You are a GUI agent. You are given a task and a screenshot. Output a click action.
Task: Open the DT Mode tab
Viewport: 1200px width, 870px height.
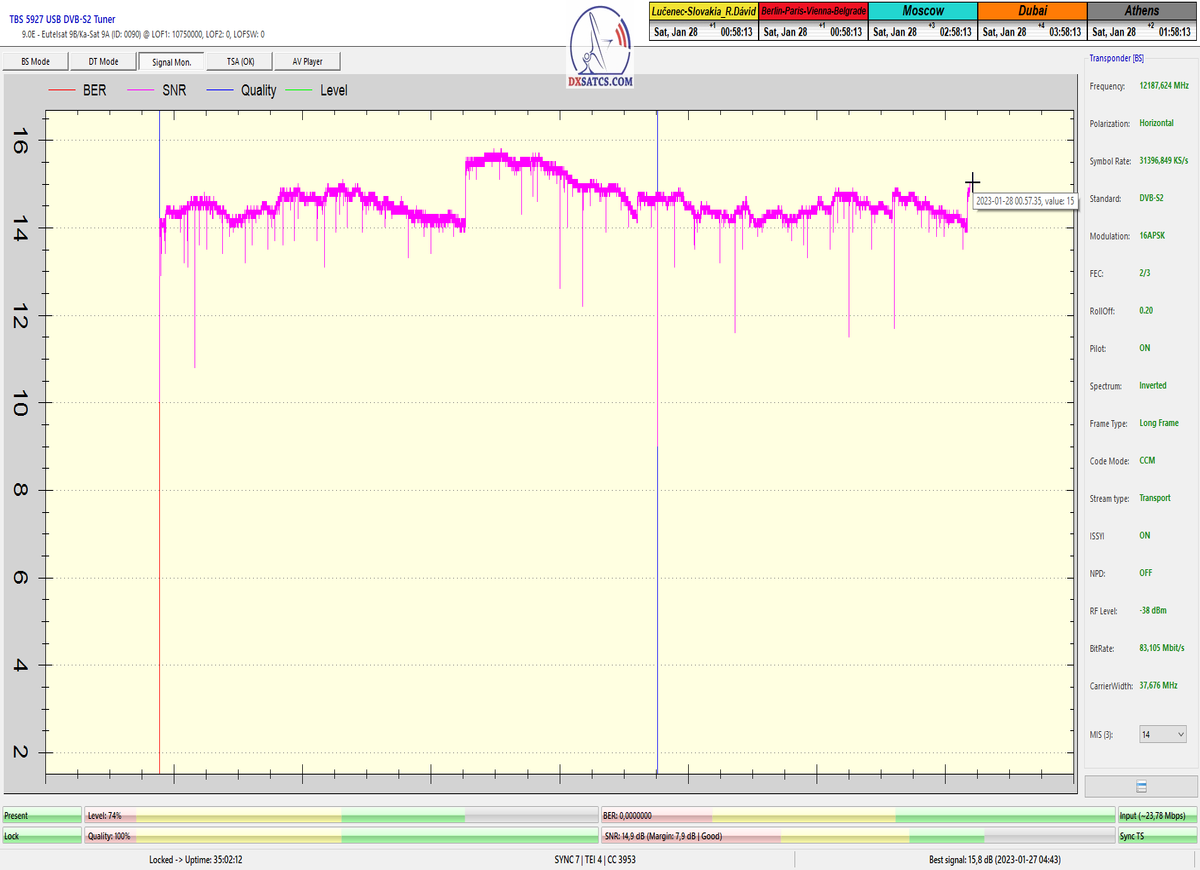point(103,61)
